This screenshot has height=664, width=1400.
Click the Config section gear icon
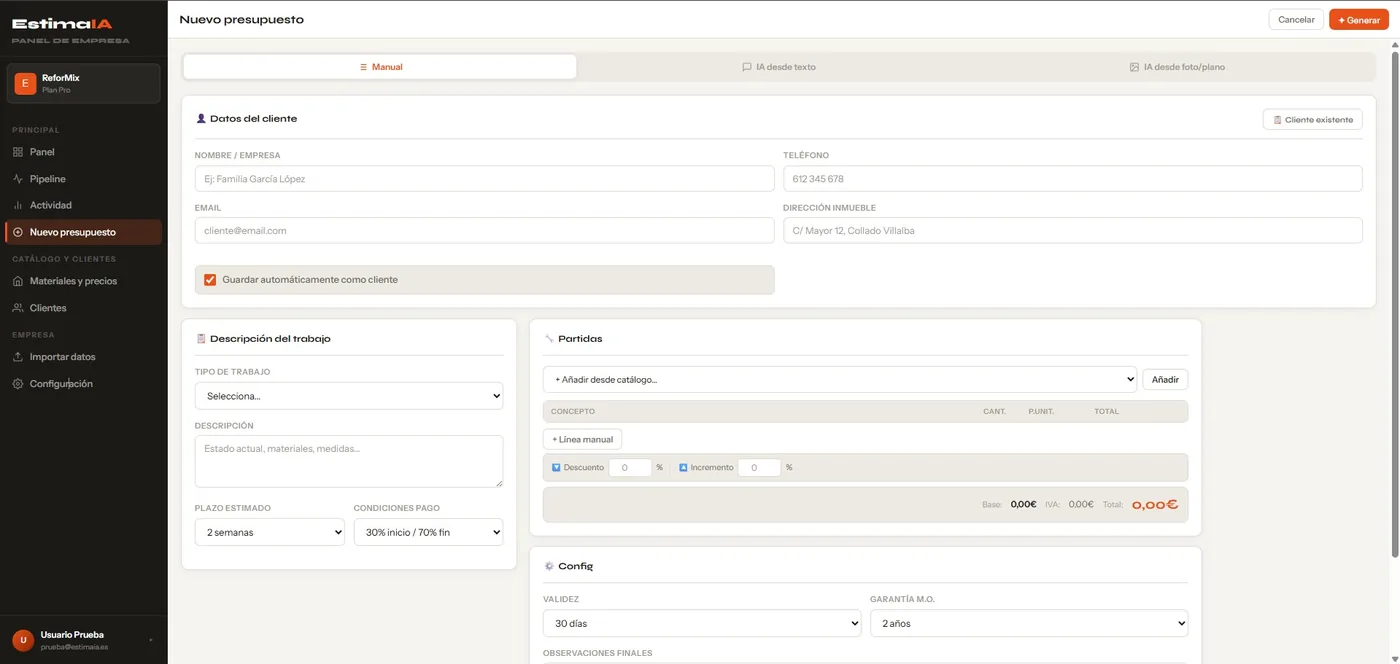[549, 566]
